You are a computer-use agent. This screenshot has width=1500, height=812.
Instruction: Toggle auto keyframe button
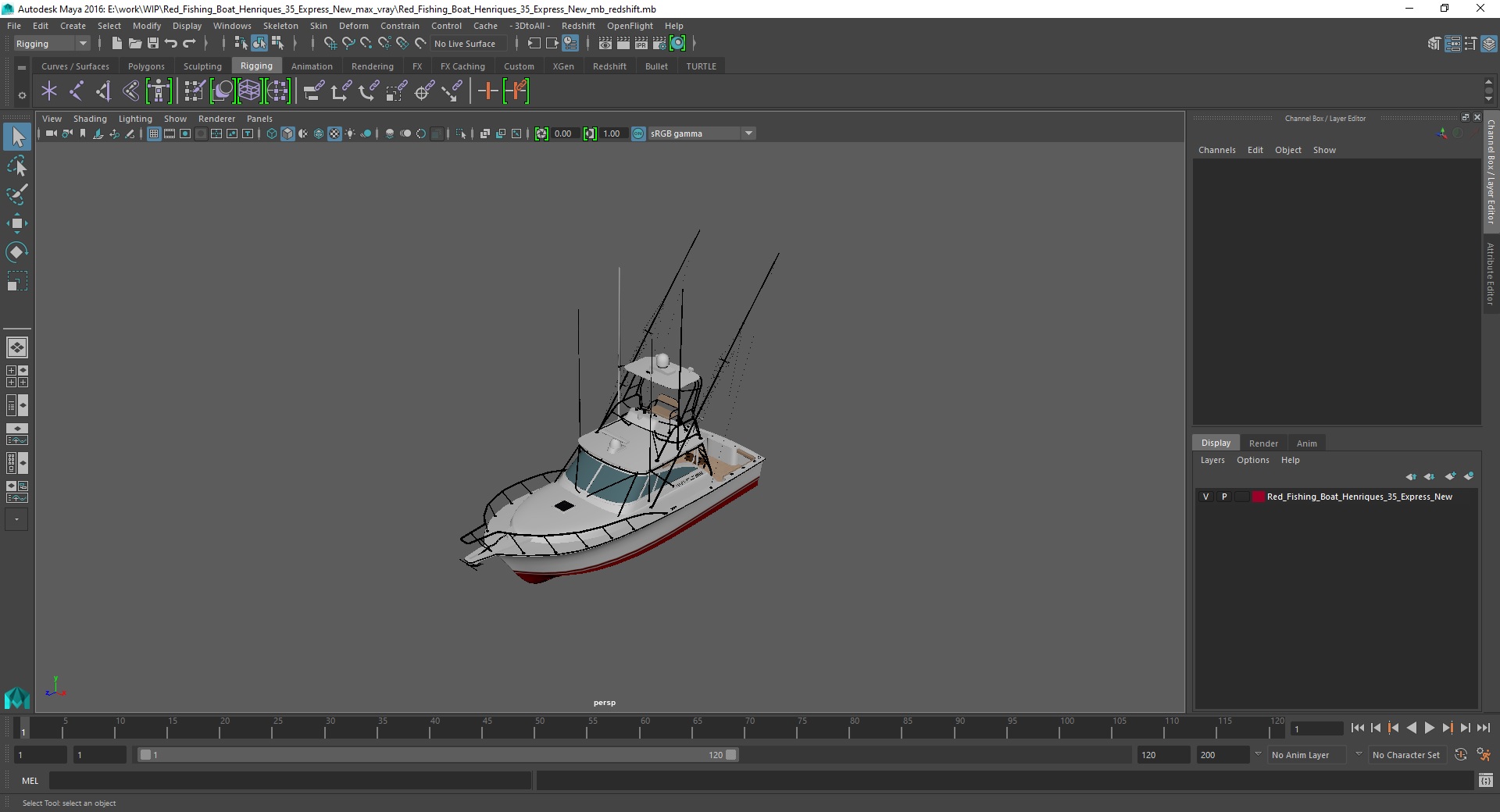(x=1461, y=755)
